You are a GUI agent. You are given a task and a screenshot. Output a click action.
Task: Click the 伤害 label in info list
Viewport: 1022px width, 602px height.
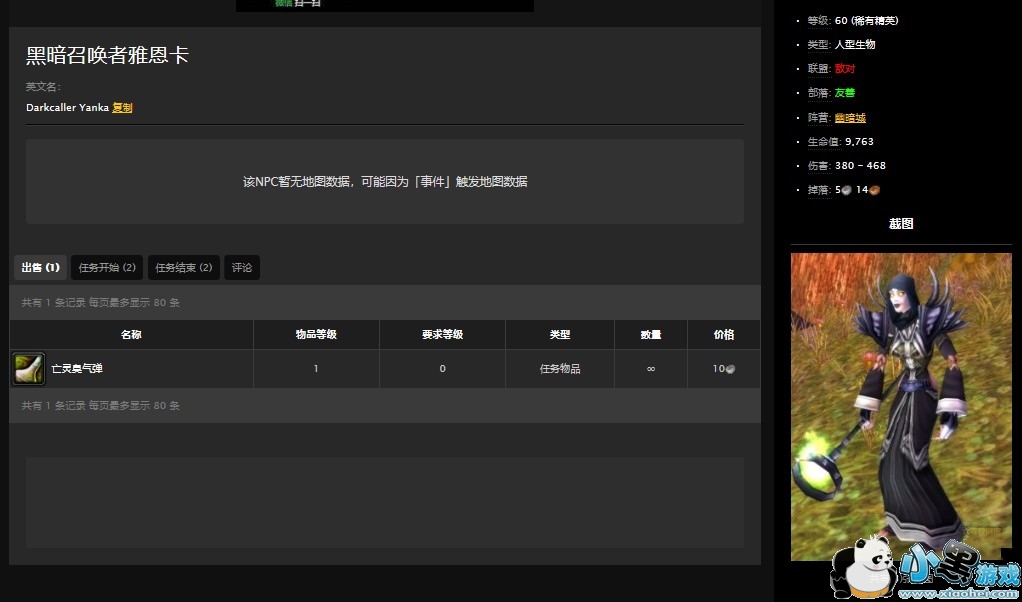(x=819, y=166)
